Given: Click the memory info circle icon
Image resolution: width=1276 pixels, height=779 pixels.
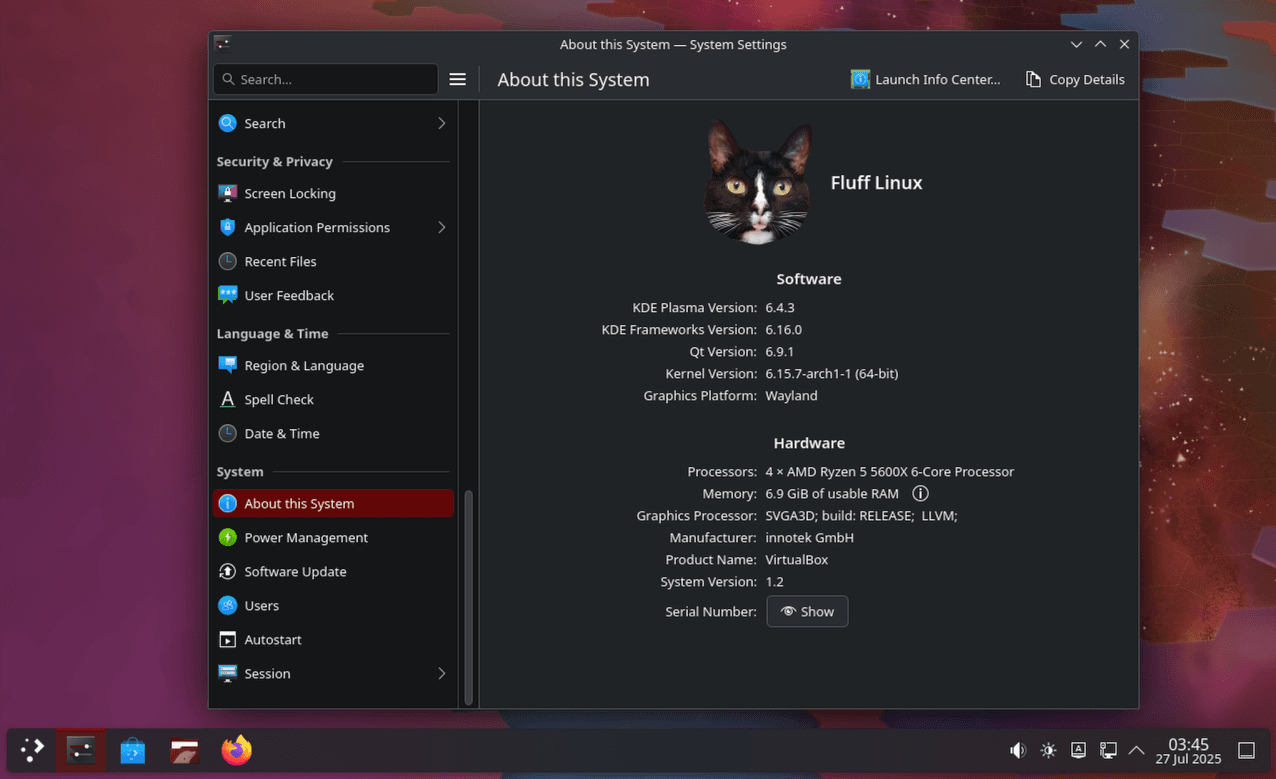Looking at the screenshot, I should tap(920, 493).
